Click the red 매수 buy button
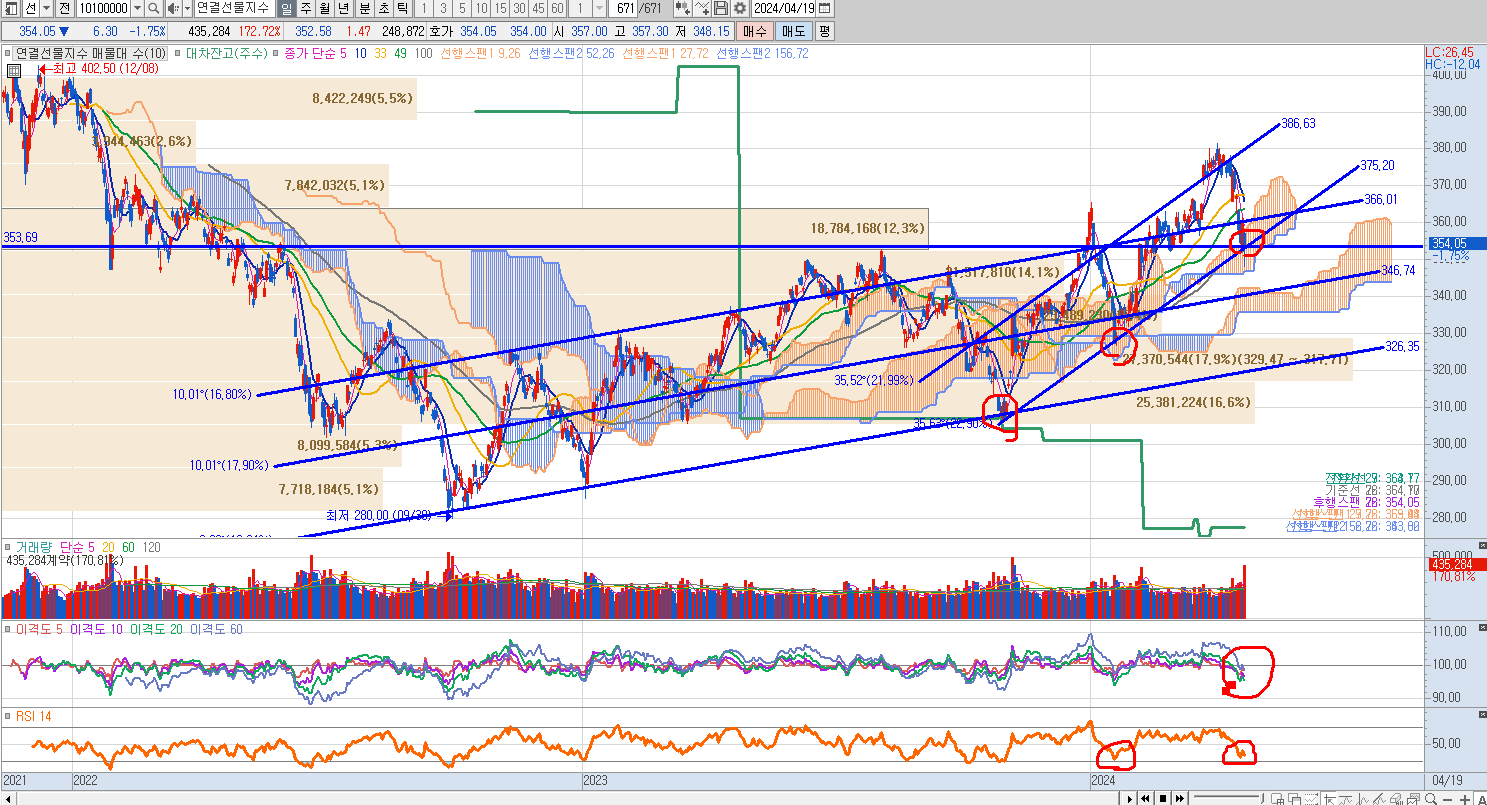 coord(754,31)
